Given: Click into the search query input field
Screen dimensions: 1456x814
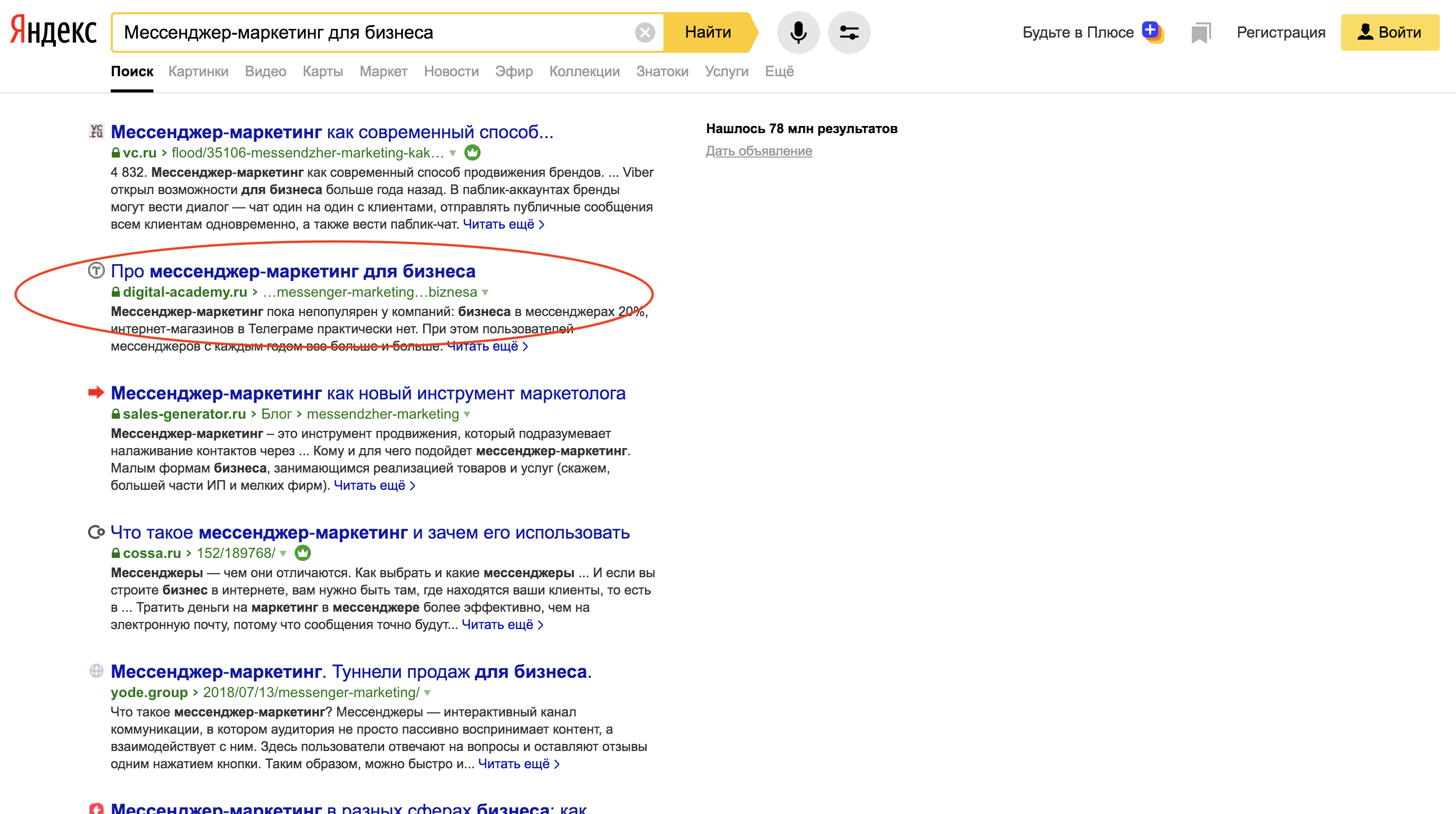Looking at the screenshot, I should [x=373, y=32].
